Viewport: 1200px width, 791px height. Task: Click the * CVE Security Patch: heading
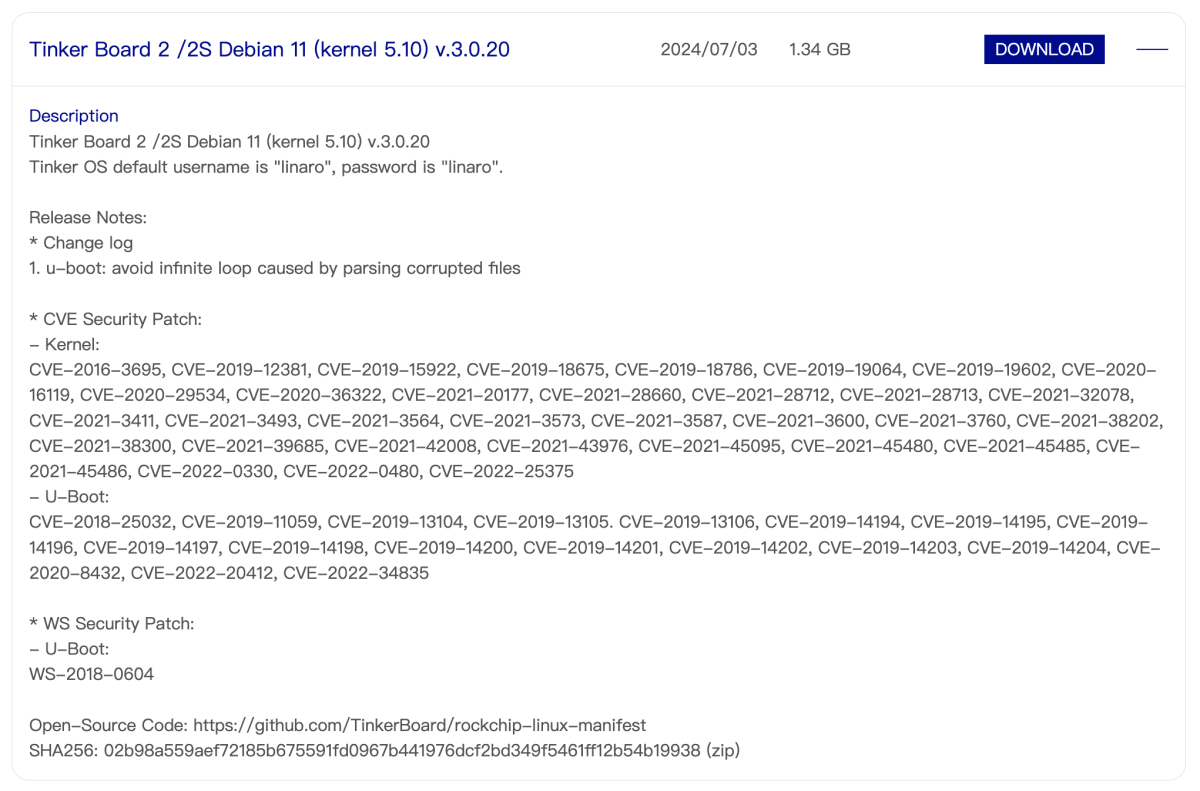point(116,319)
